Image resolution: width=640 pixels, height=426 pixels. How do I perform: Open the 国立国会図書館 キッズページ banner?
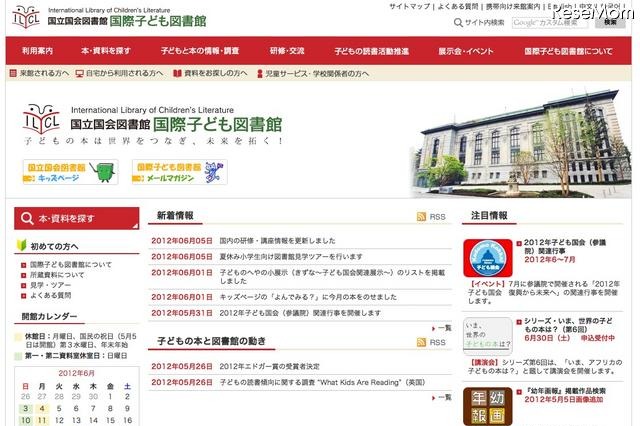[x=71, y=172]
